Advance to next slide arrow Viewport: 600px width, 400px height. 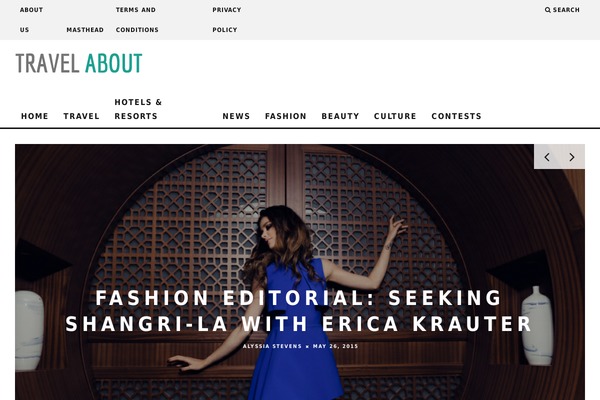click(572, 157)
